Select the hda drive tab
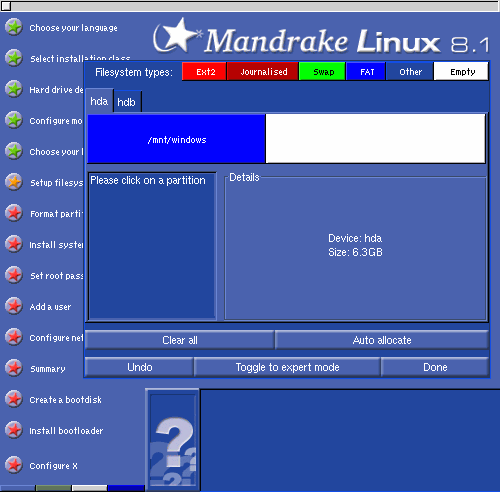The image size is (500, 492). (99, 101)
